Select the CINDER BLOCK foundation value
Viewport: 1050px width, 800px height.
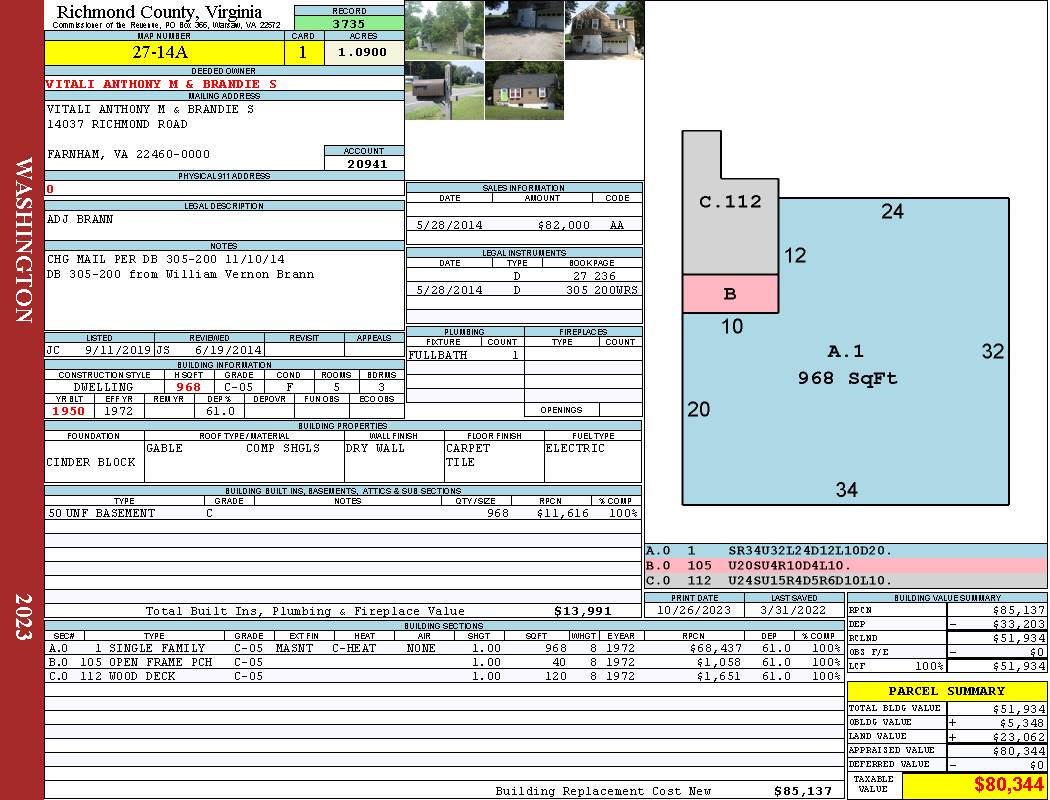pos(91,462)
